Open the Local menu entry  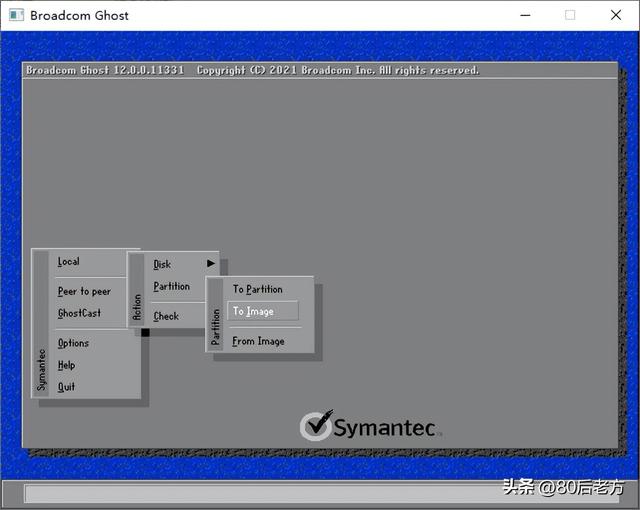coord(69,262)
